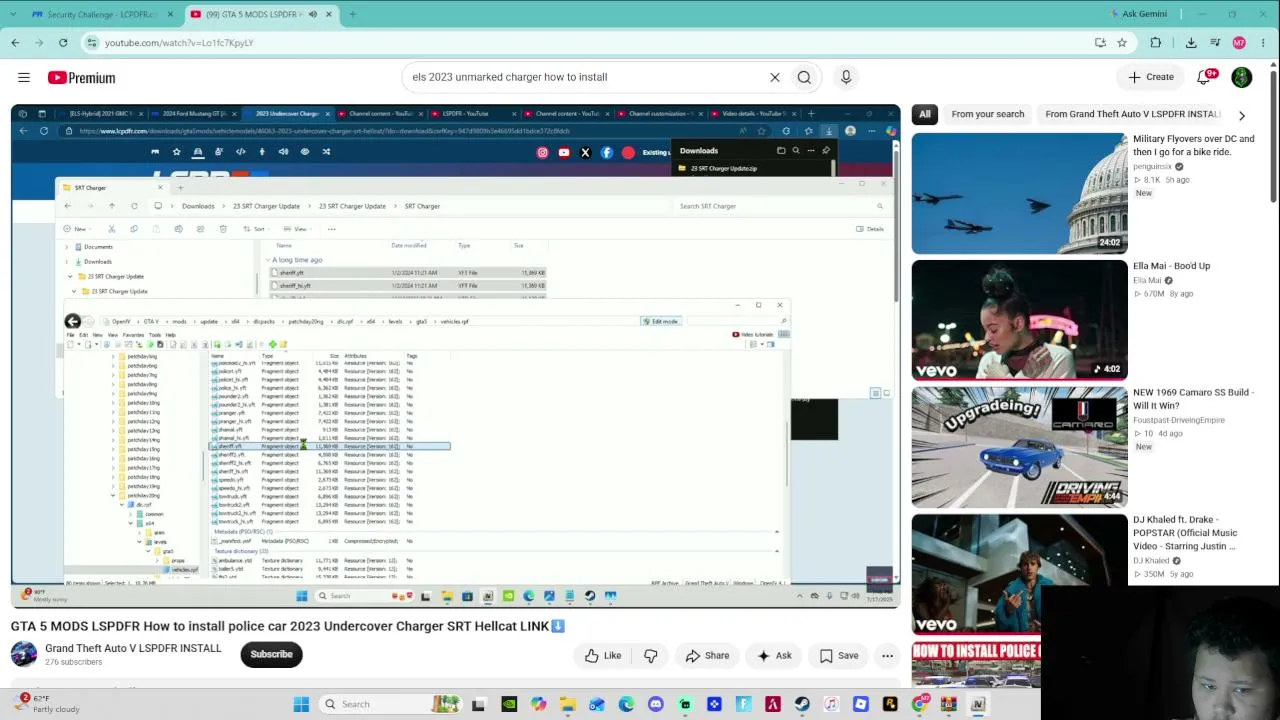Image resolution: width=1280 pixels, height=720 pixels.
Task: Open Chrome media controls icon
Action: pyautogui.click(x=1215, y=43)
